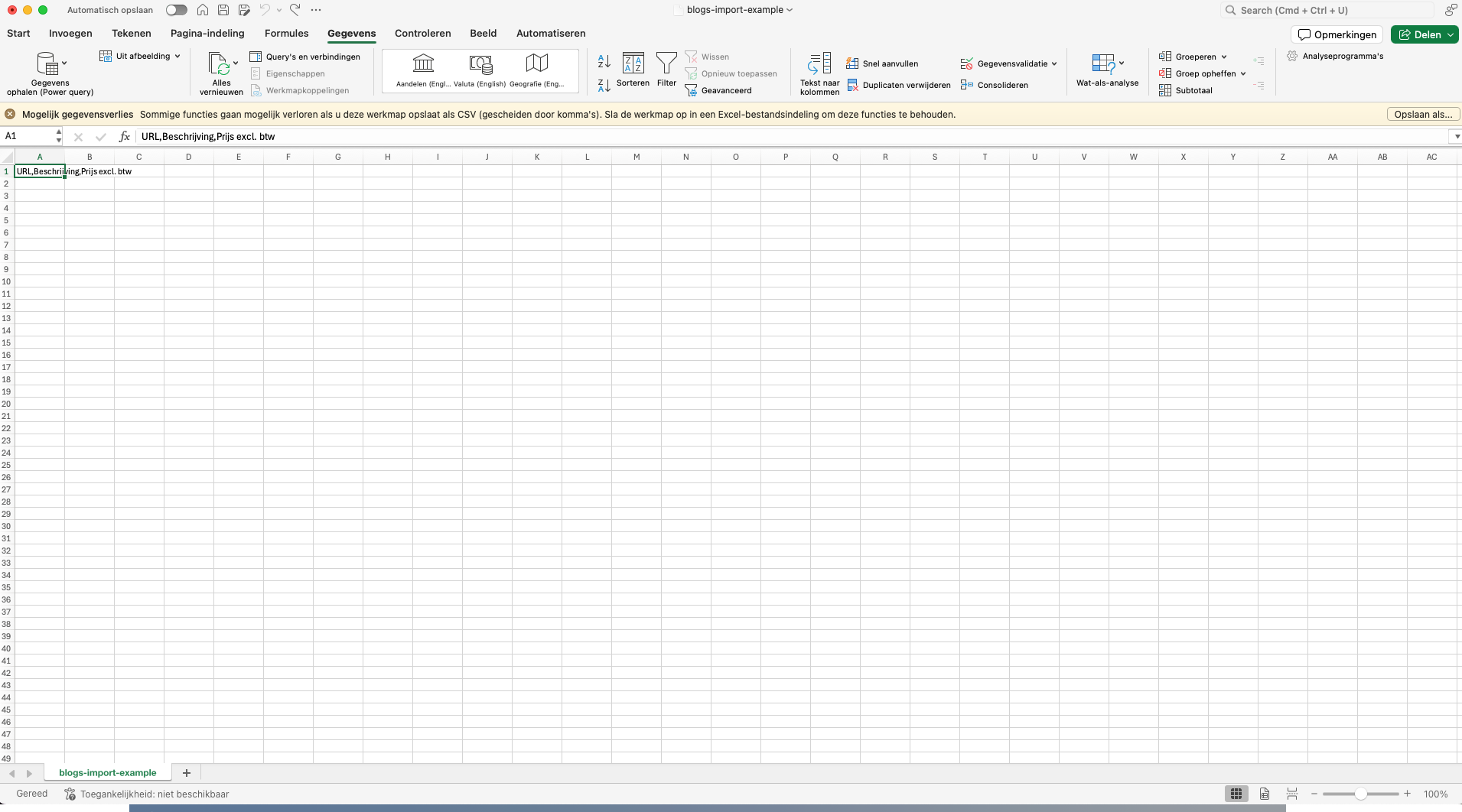Image resolution: width=1462 pixels, height=812 pixels.
Task: Click the zoom slider handle
Action: pyautogui.click(x=1360, y=794)
